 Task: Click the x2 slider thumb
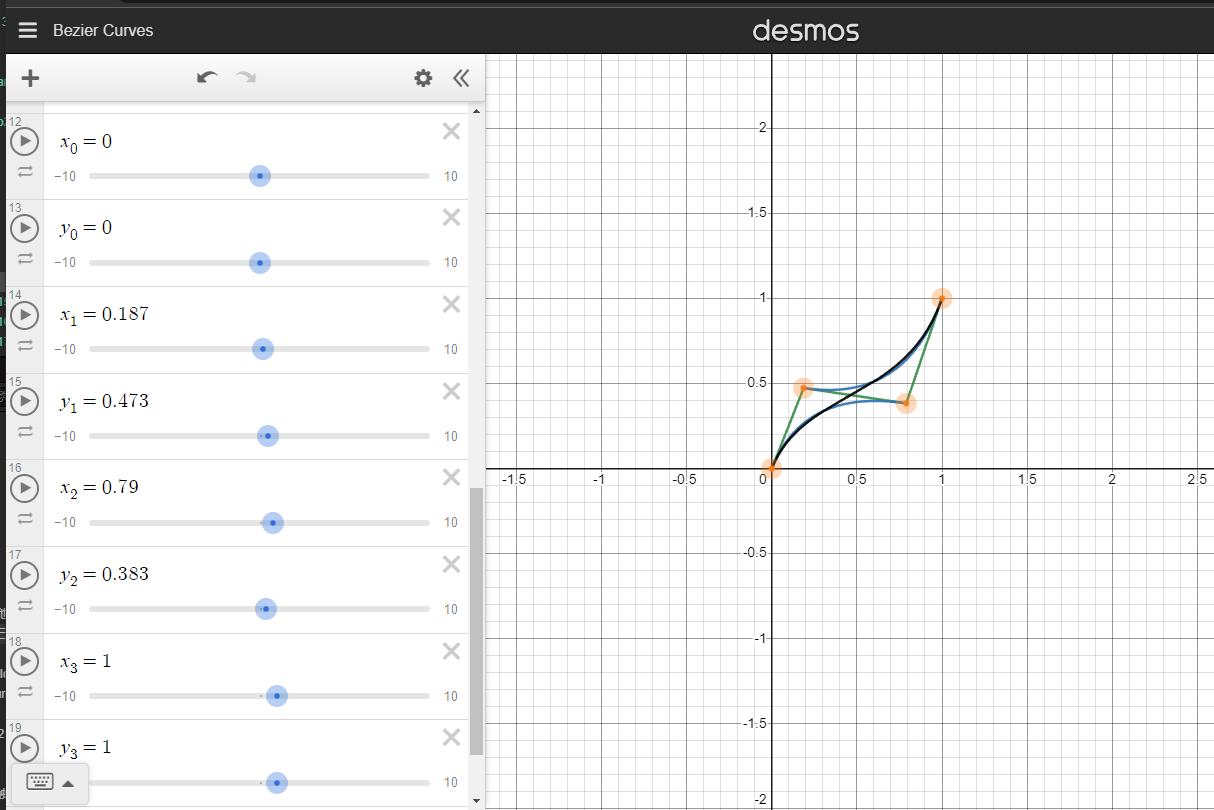273,523
